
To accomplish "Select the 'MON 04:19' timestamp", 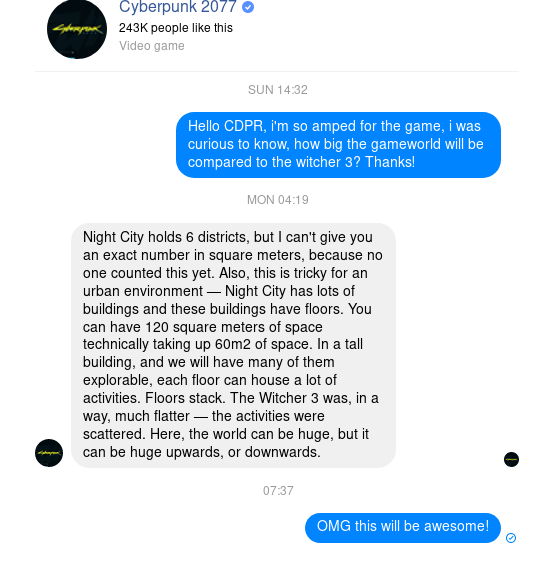I will click(x=277, y=200).
